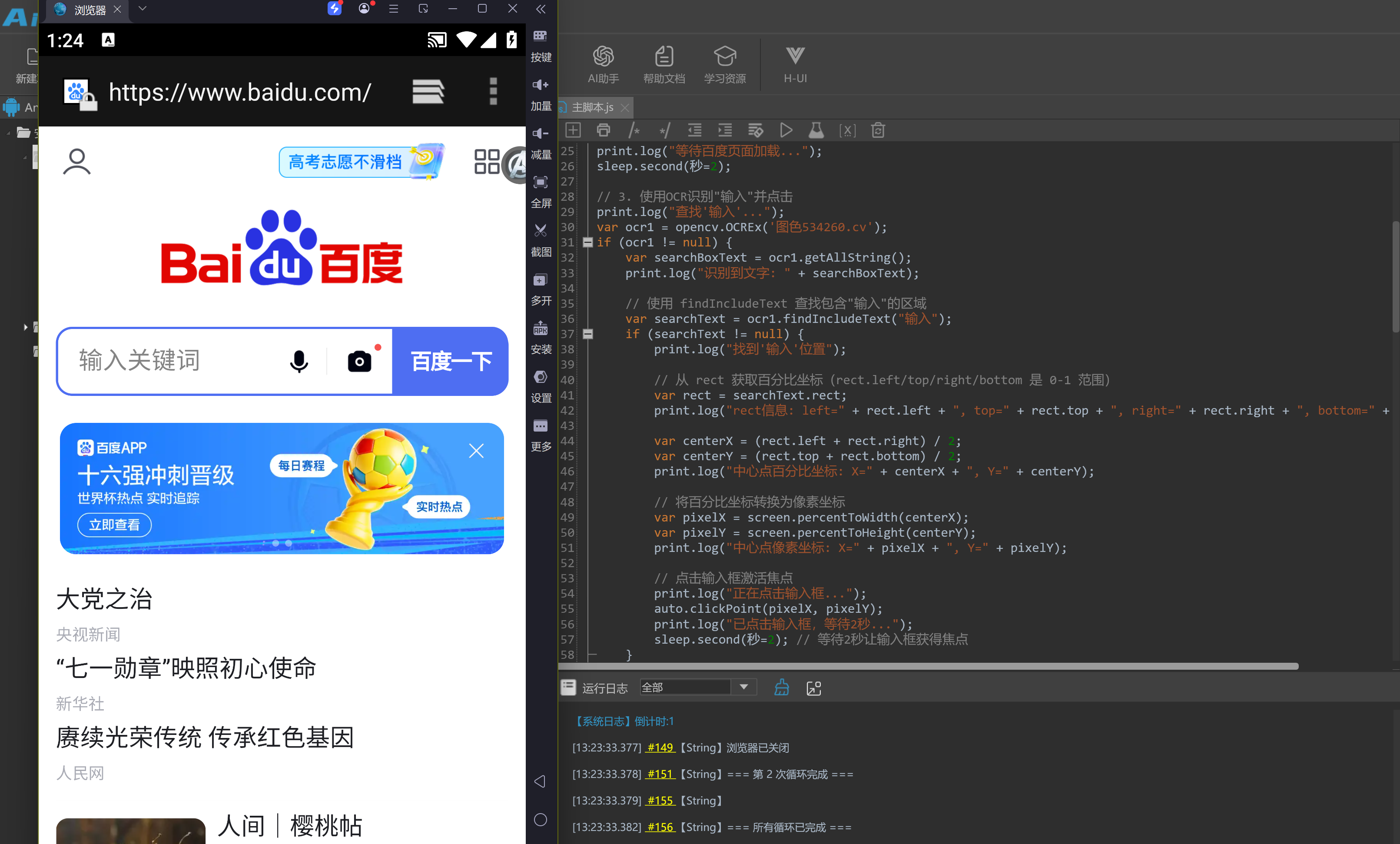1400x844 pixels.
Task: Open emulator hamburger menu
Action: (393, 9)
